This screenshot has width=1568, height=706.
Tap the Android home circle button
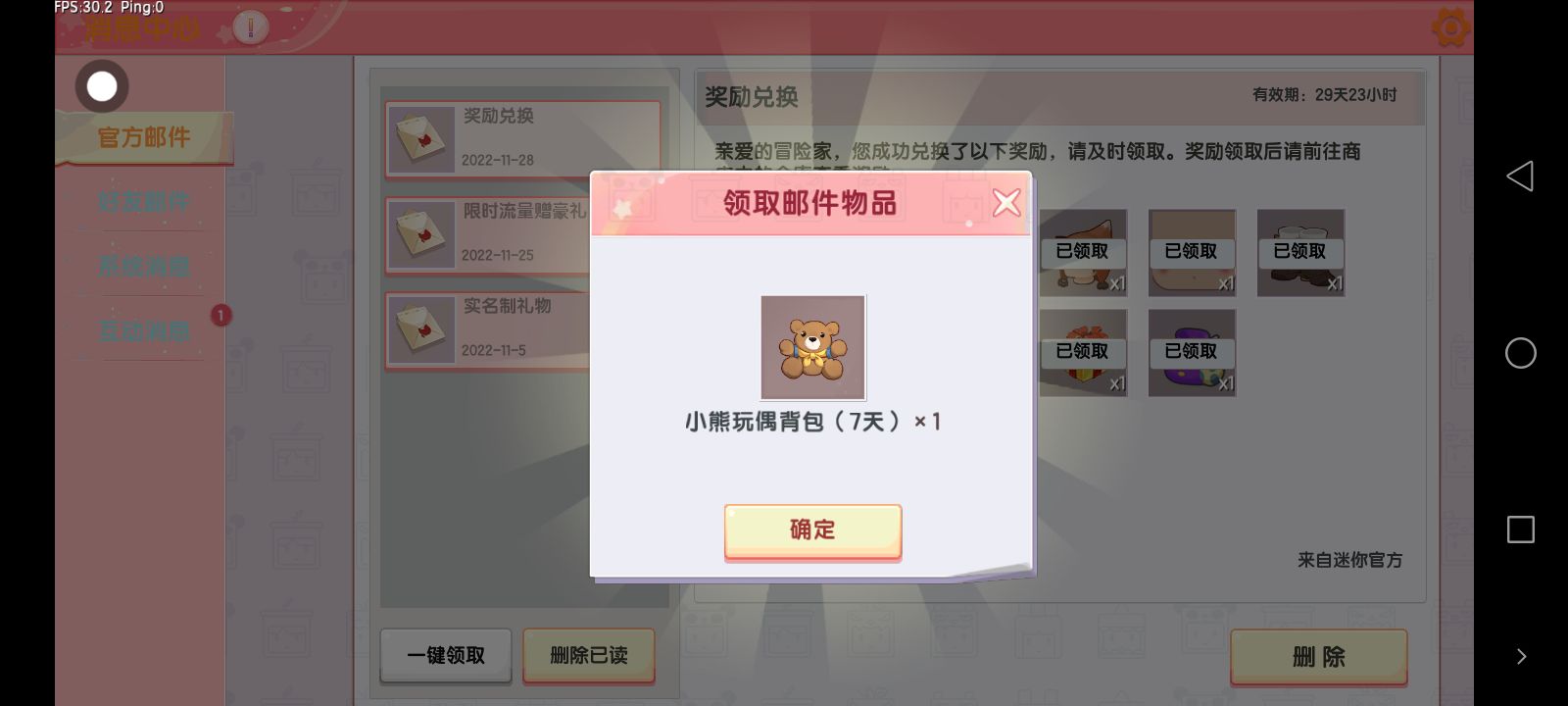point(1521,353)
